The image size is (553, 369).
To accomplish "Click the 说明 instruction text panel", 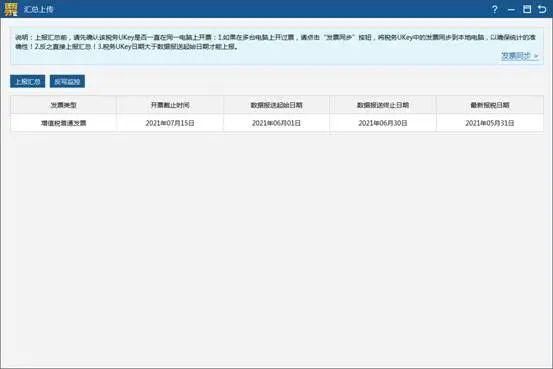I will pos(277,46).
